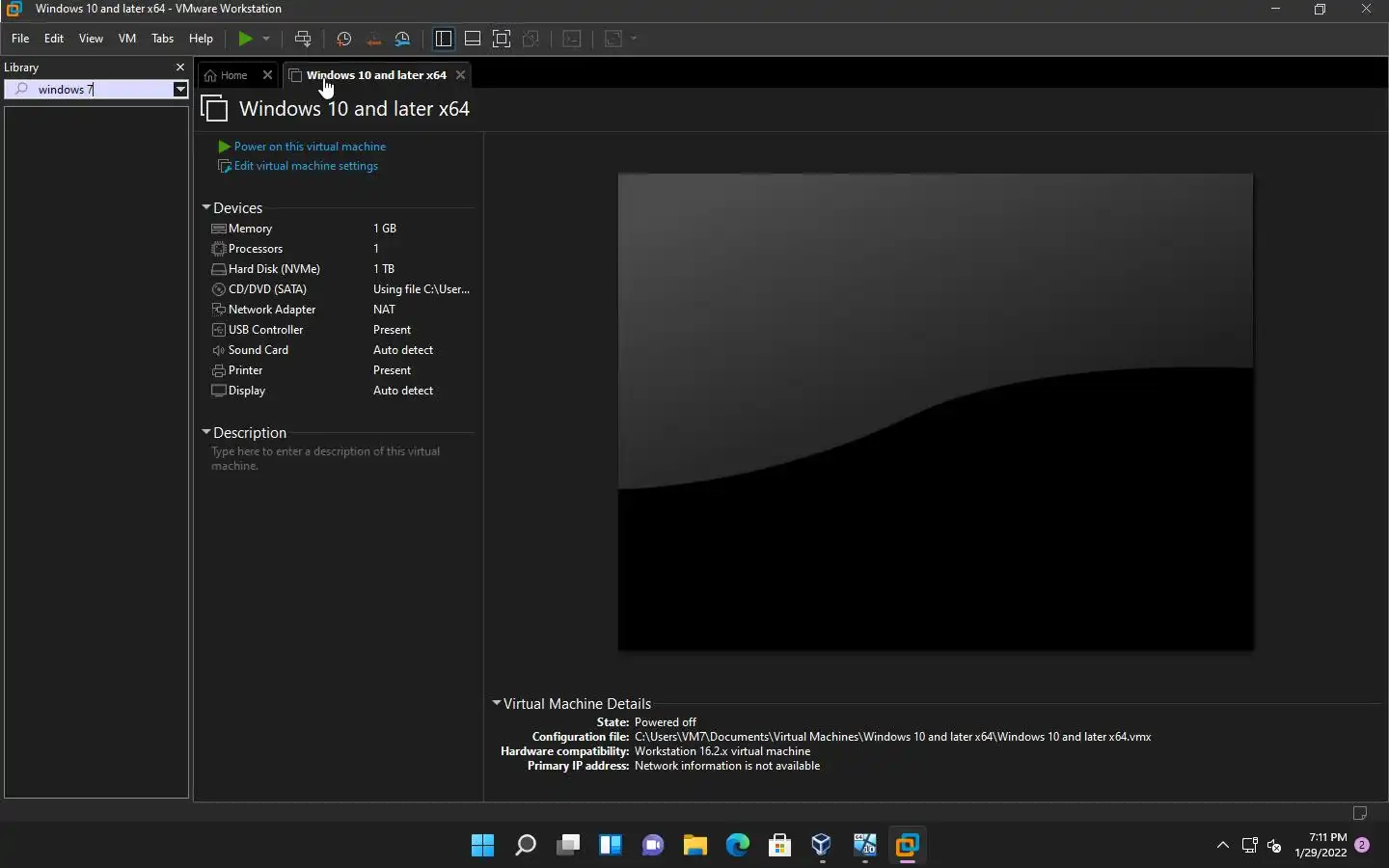Image resolution: width=1389 pixels, height=868 pixels.
Task: Click VMware Workstation taskbar icon
Action: 907,846
